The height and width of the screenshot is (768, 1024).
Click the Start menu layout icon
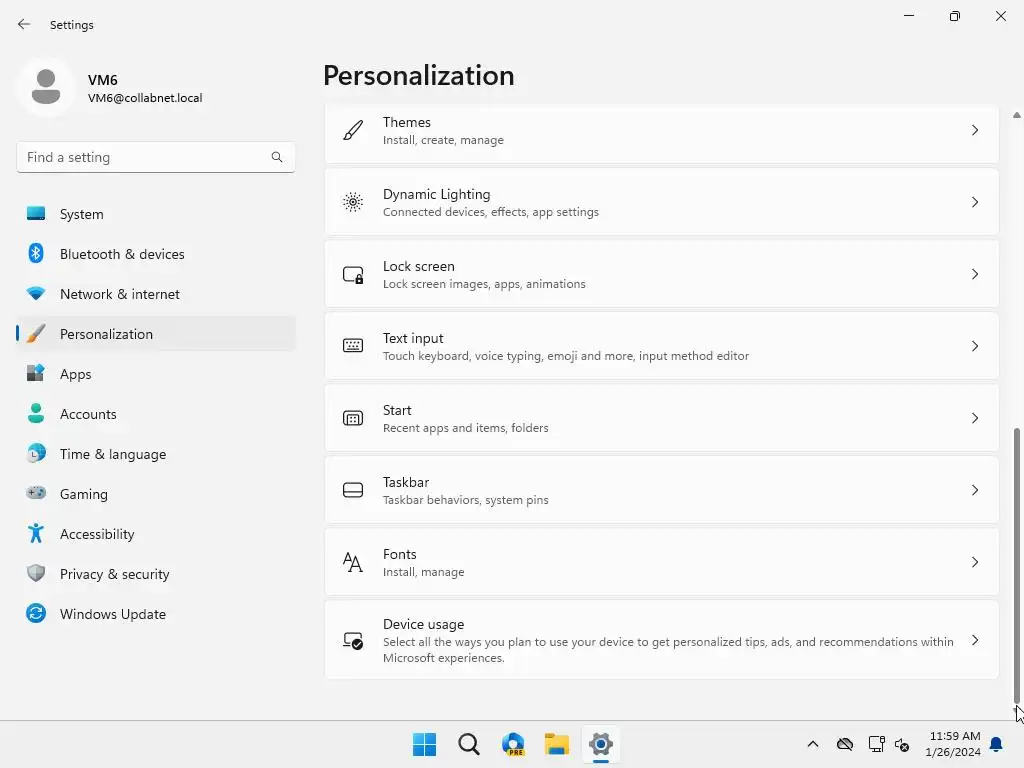click(x=353, y=418)
